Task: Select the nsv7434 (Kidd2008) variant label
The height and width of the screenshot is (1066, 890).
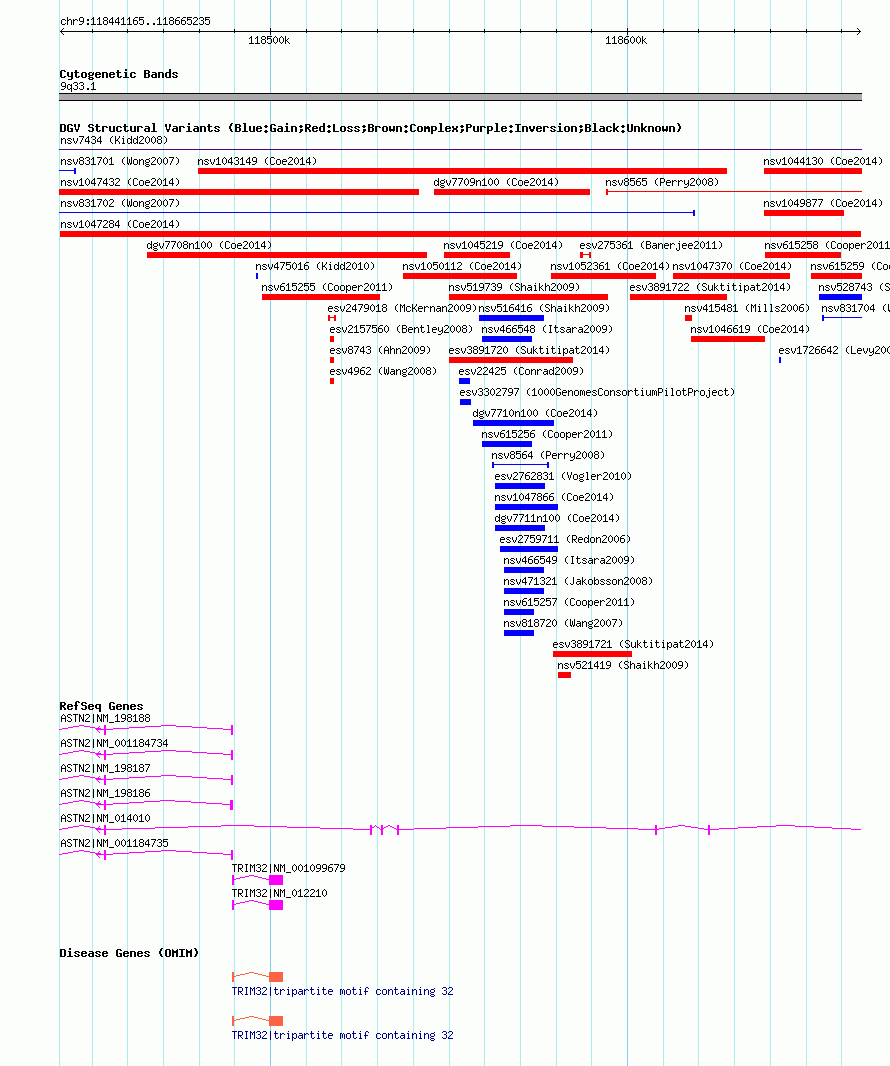Action: tap(114, 140)
